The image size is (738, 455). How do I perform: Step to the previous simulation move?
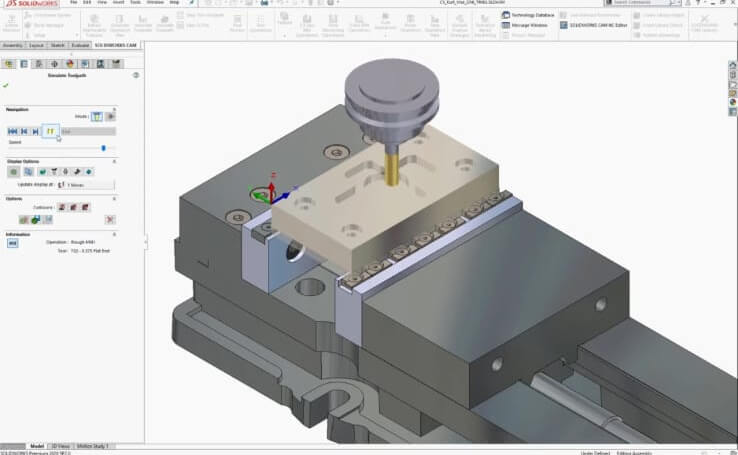tap(25, 131)
